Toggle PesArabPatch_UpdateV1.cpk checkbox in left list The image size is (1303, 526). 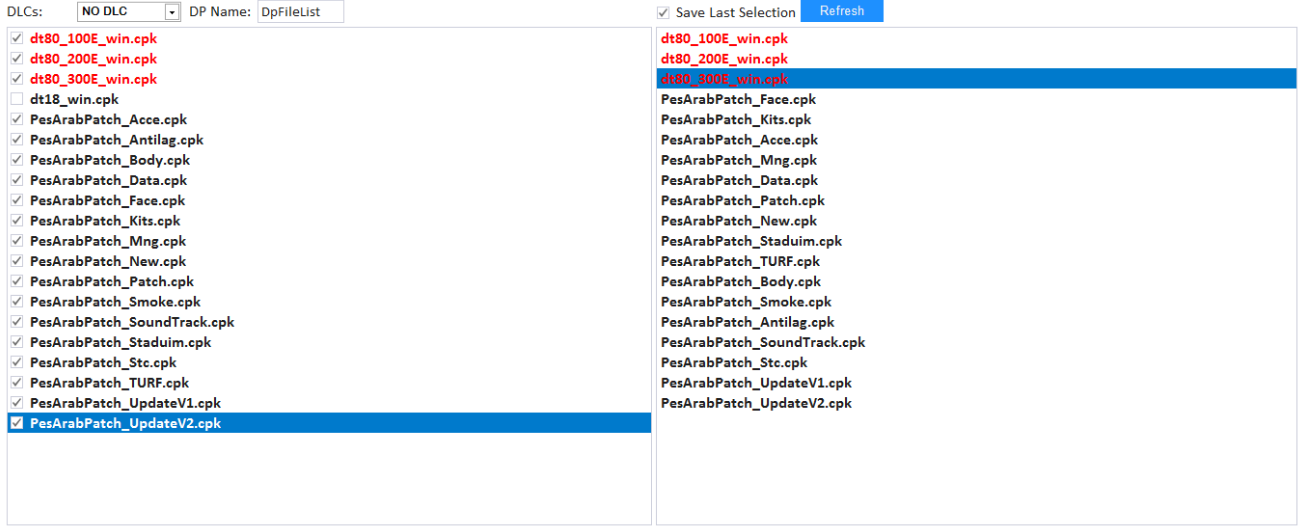(x=16, y=403)
